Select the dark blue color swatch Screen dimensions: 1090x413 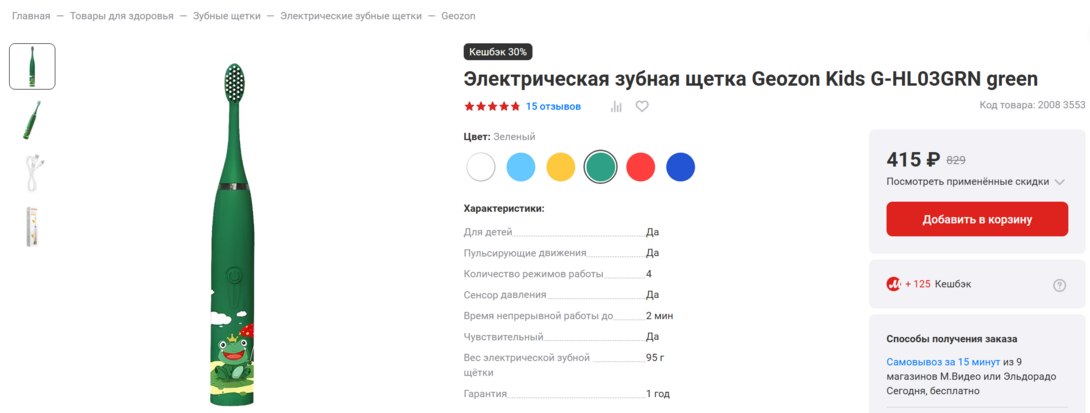(x=680, y=167)
